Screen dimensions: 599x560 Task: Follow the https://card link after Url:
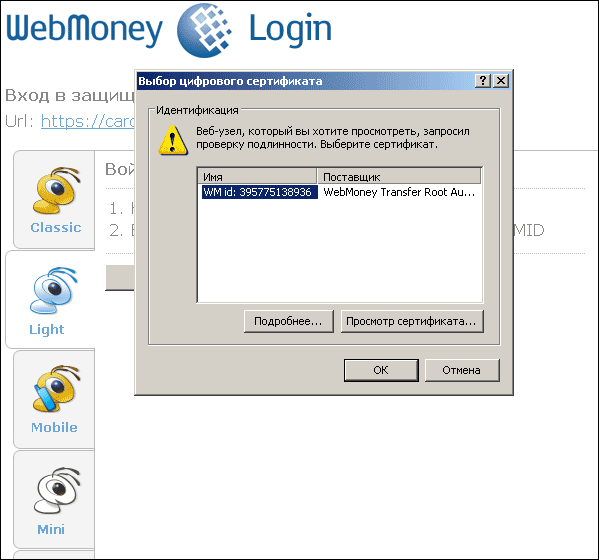(x=88, y=121)
